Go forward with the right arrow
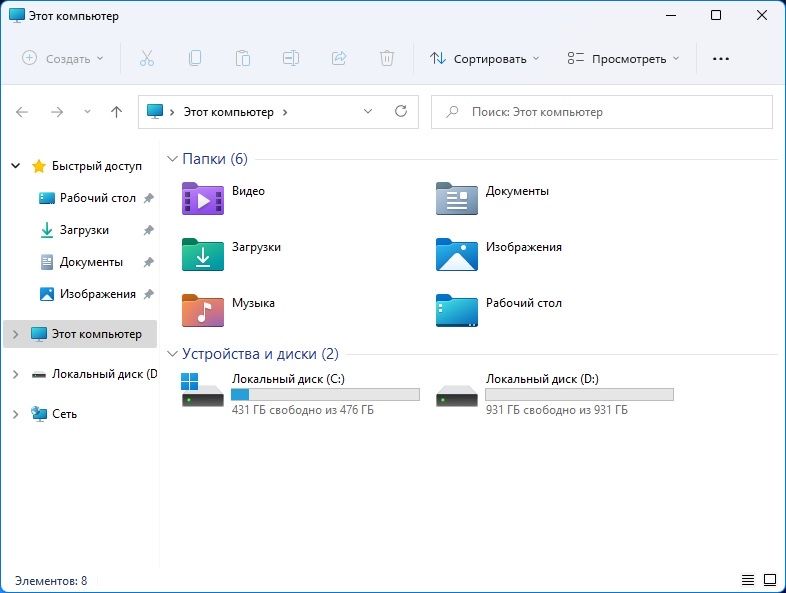Screen dimensions: 786x593 tap(57, 112)
